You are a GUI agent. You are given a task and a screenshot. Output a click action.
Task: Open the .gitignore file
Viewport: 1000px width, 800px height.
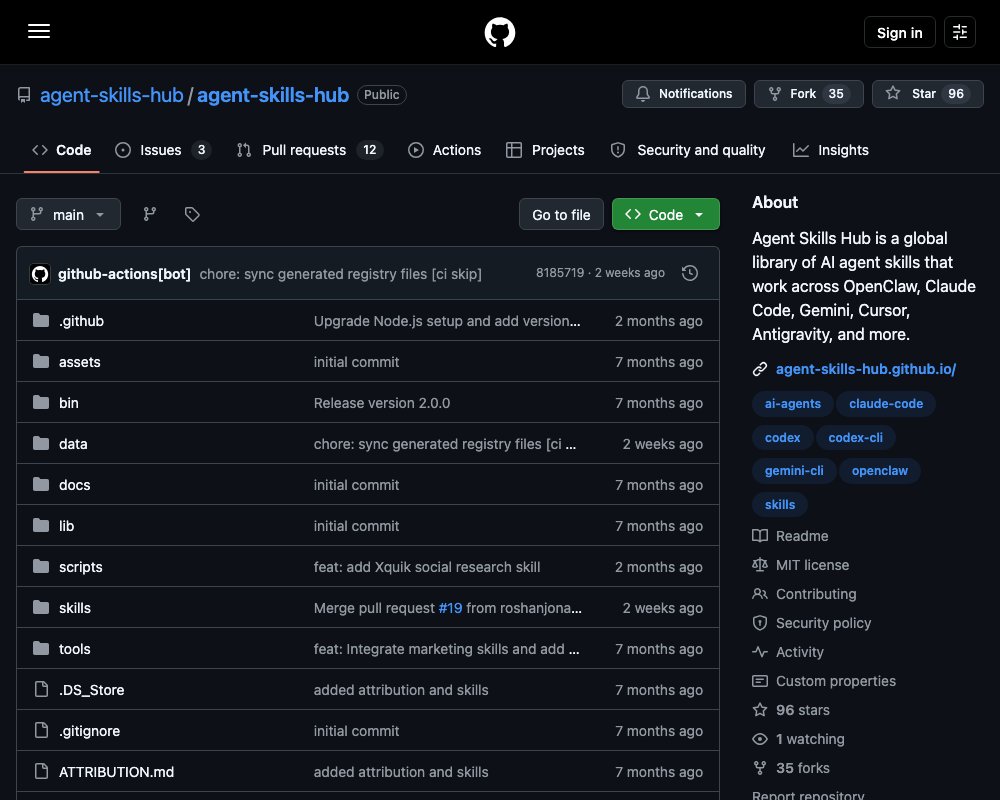tap(89, 730)
